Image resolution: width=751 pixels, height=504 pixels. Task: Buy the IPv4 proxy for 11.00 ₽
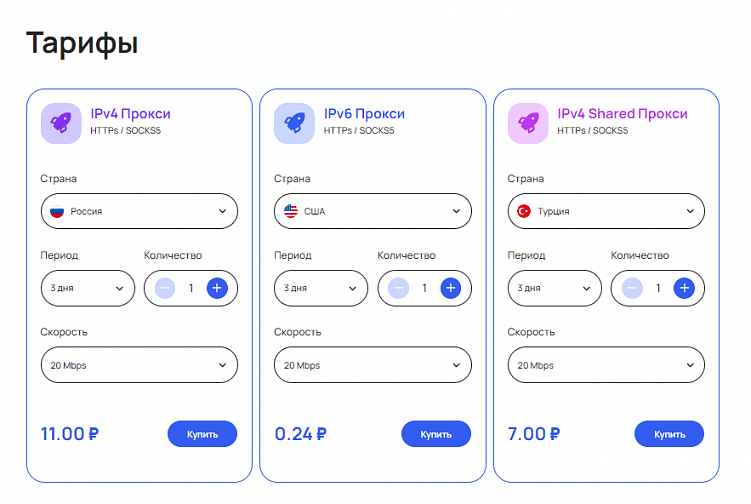pos(202,434)
